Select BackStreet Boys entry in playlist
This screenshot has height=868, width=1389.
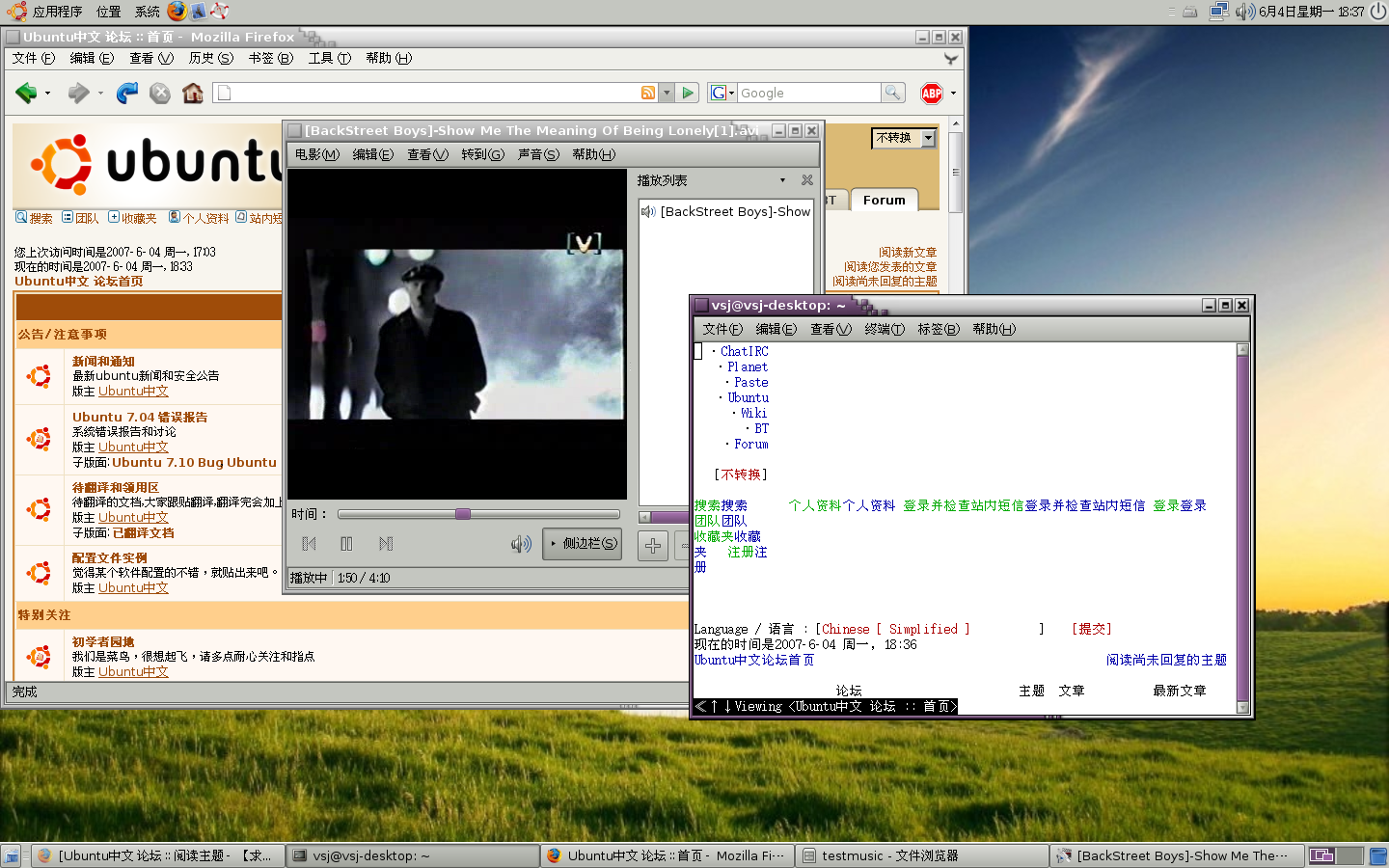726,211
